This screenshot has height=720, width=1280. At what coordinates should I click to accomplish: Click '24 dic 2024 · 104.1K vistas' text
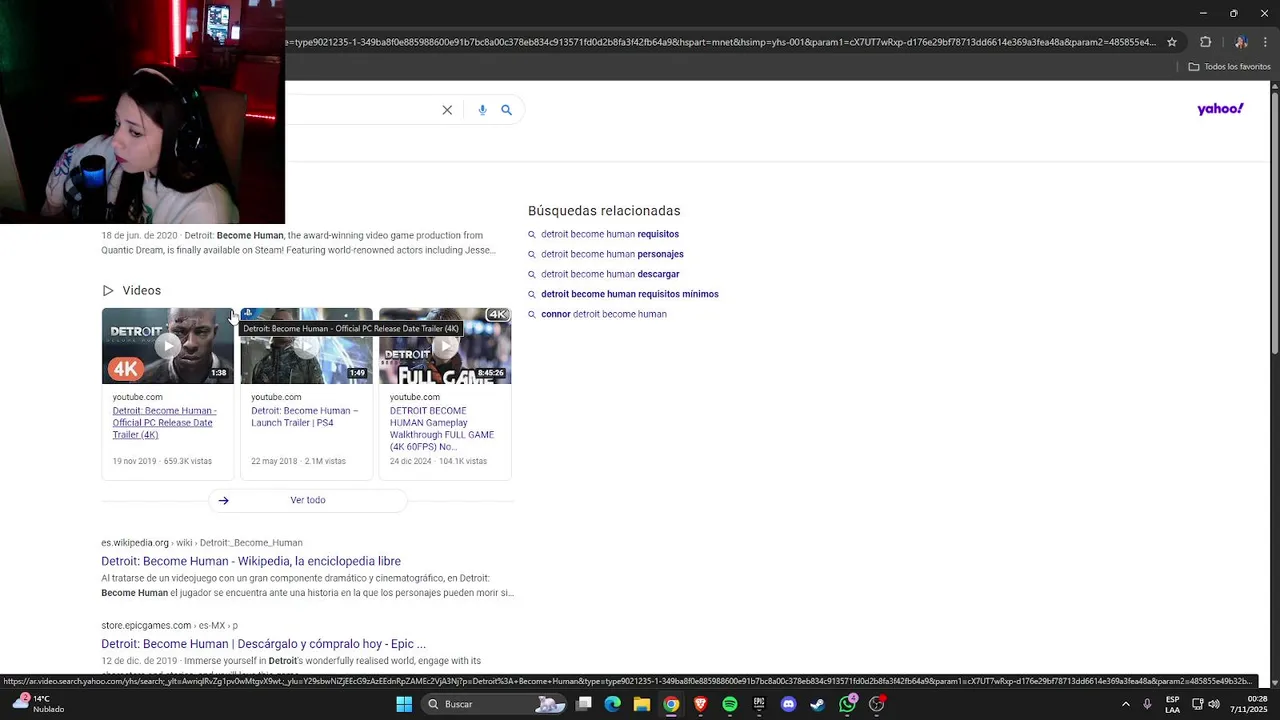(438, 461)
